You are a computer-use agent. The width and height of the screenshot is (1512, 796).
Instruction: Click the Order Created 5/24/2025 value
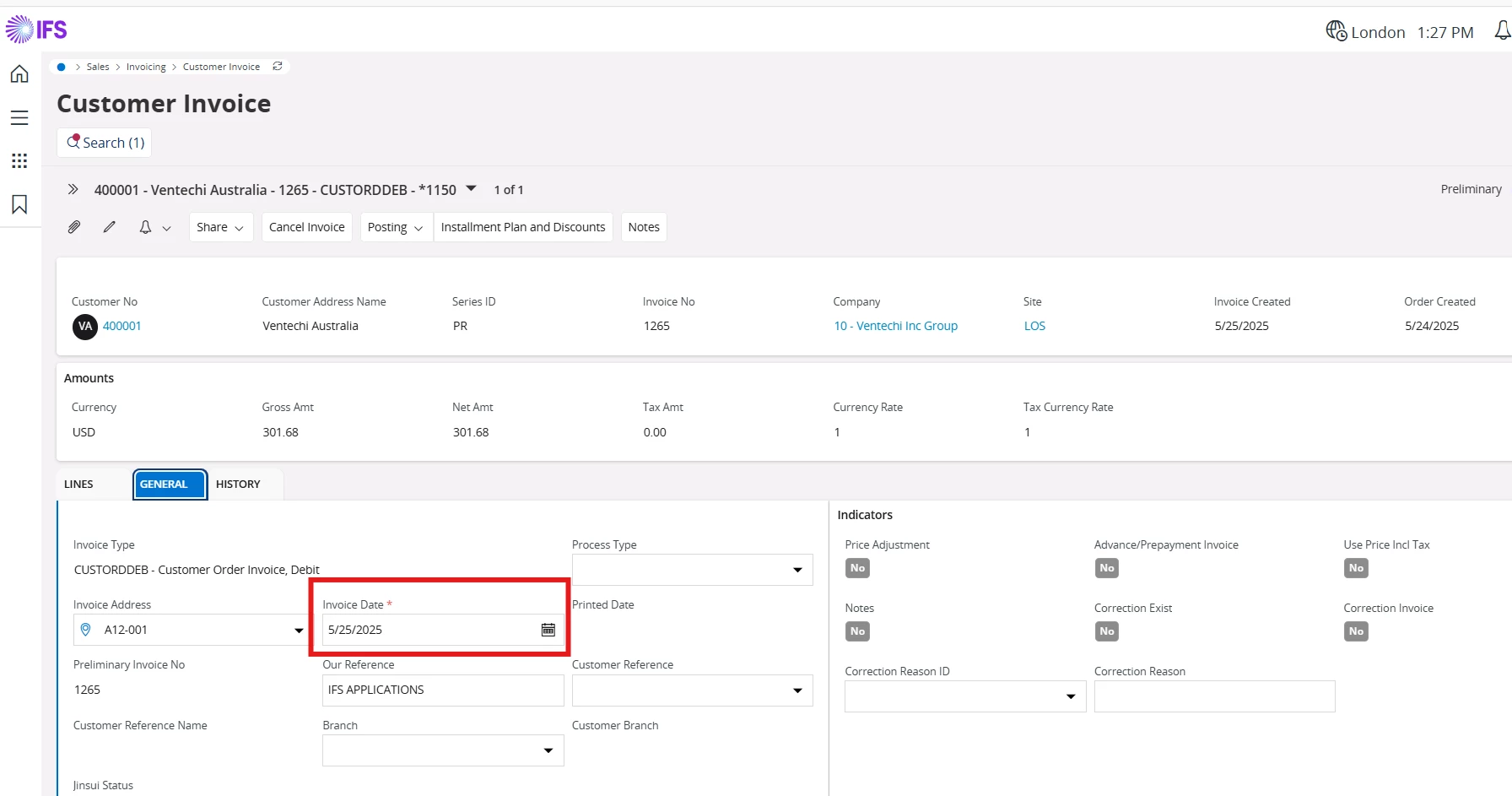click(1432, 326)
